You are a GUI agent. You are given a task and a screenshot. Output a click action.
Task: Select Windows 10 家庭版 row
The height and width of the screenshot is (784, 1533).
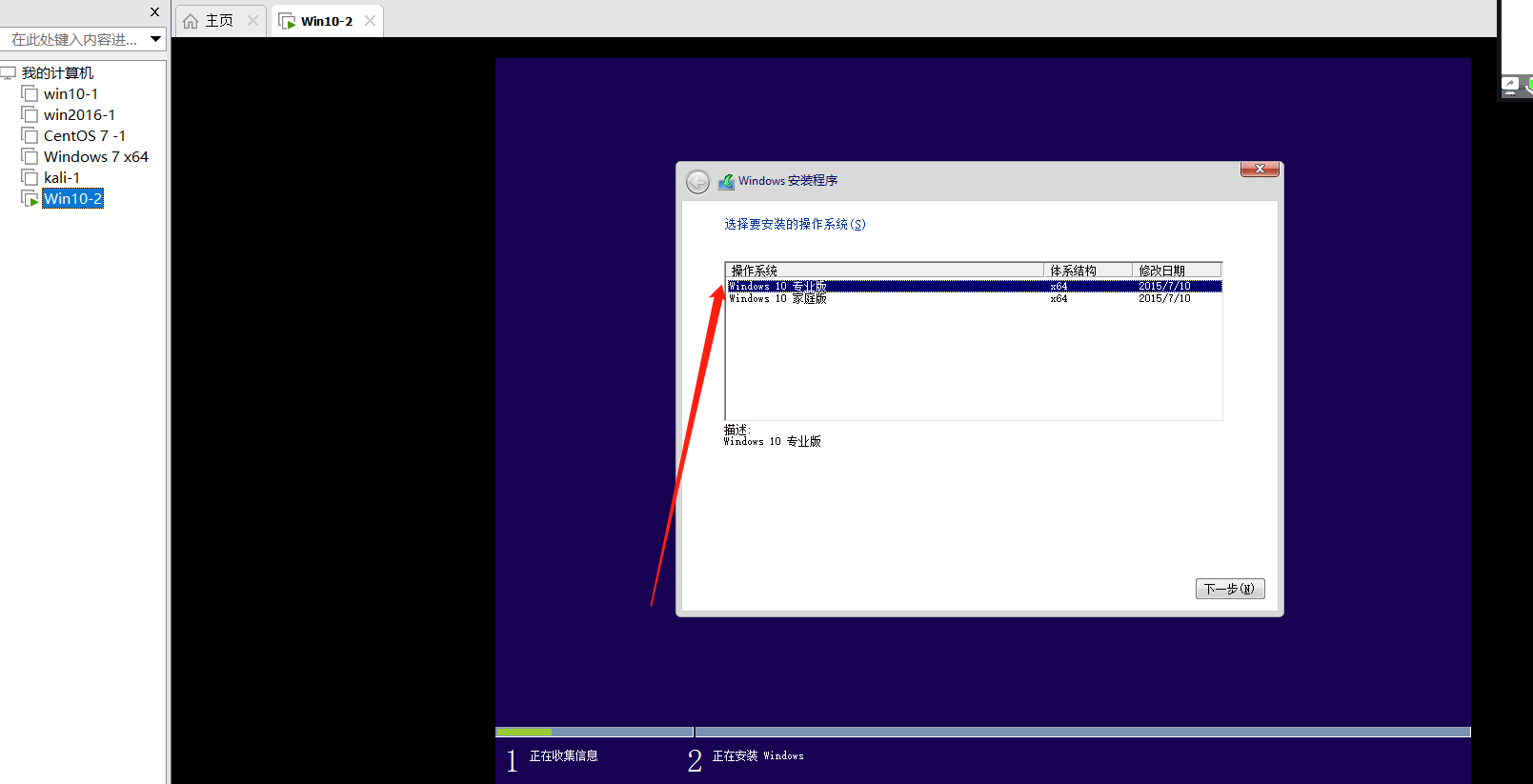point(974,298)
